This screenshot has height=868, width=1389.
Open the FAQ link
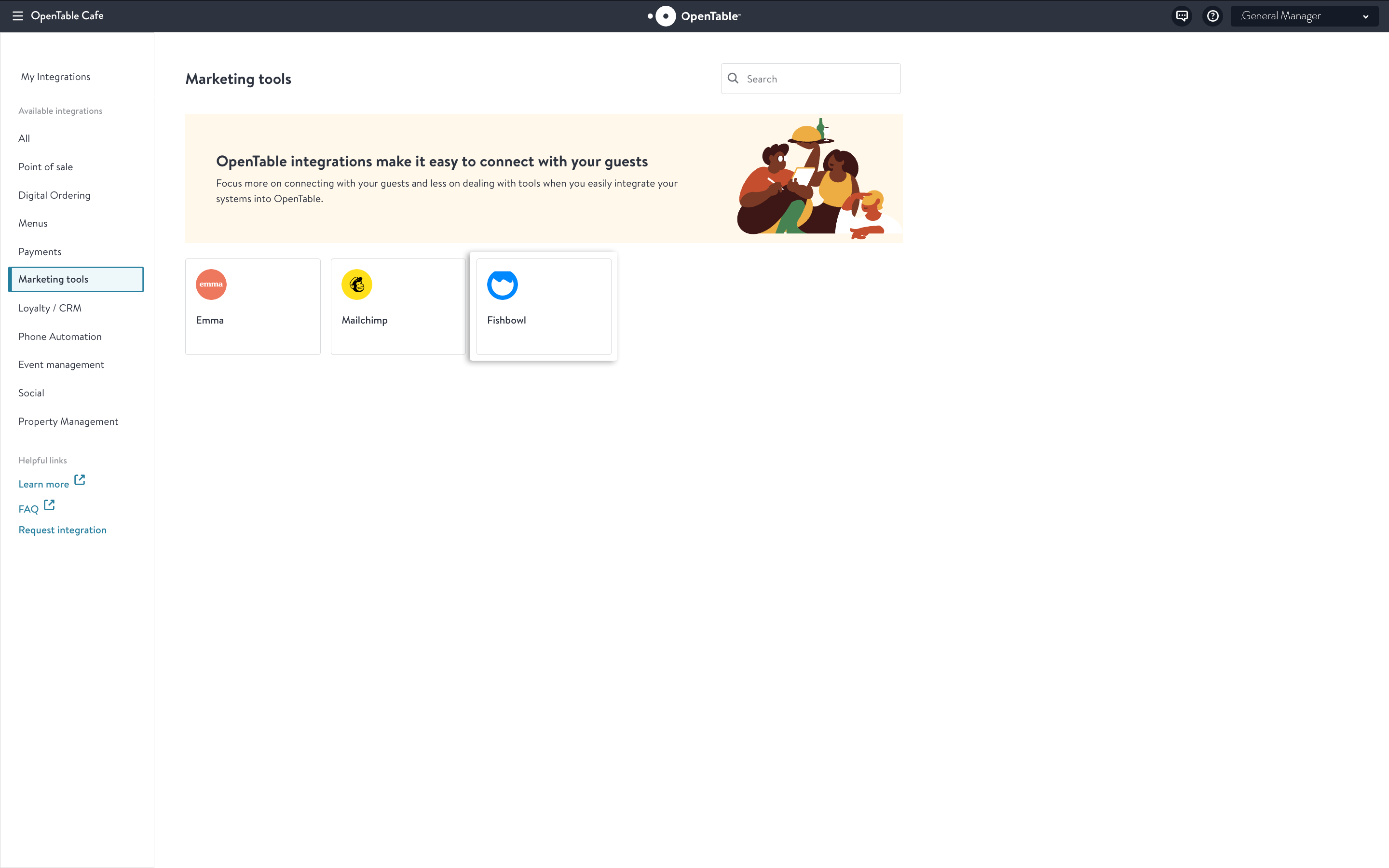[28, 509]
